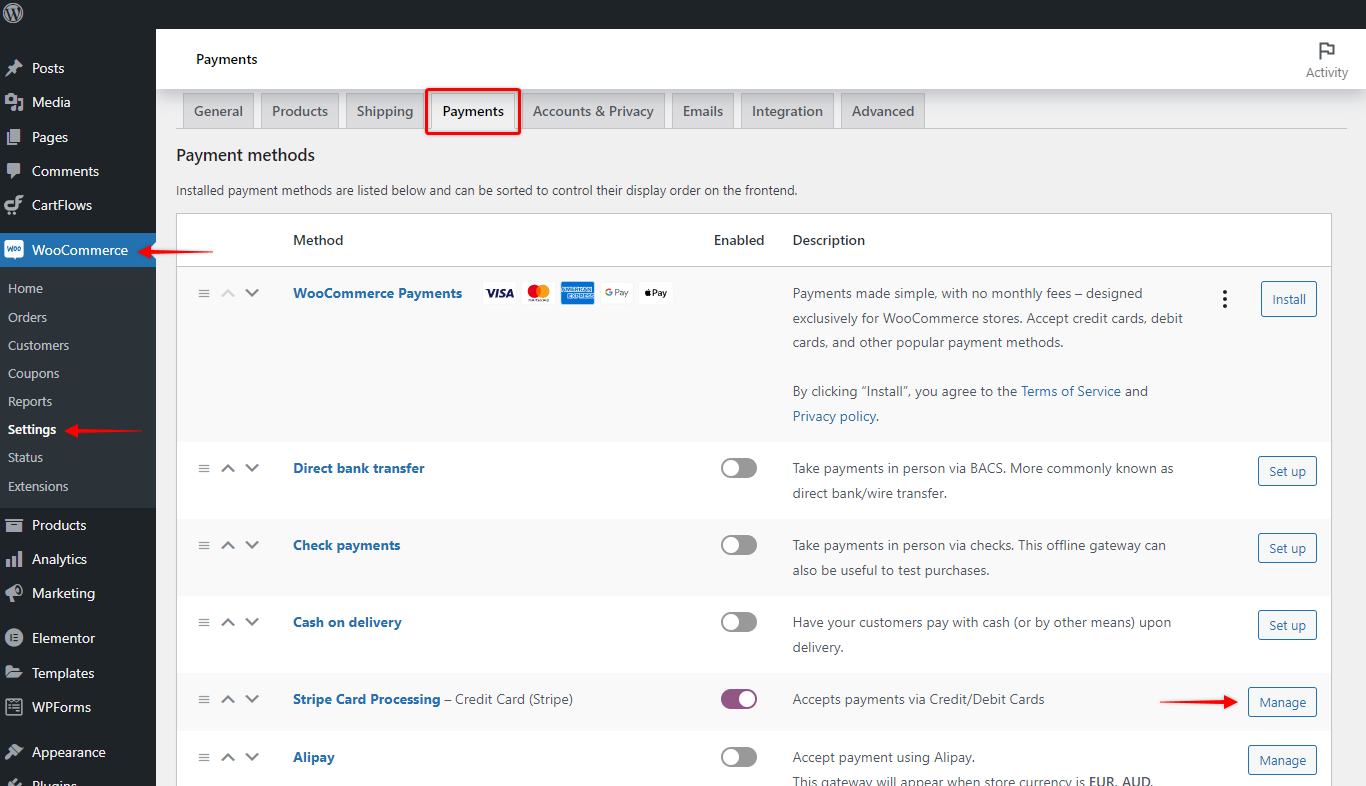
Task: Click the Posts pin icon
Action: click(x=14, y=68)
